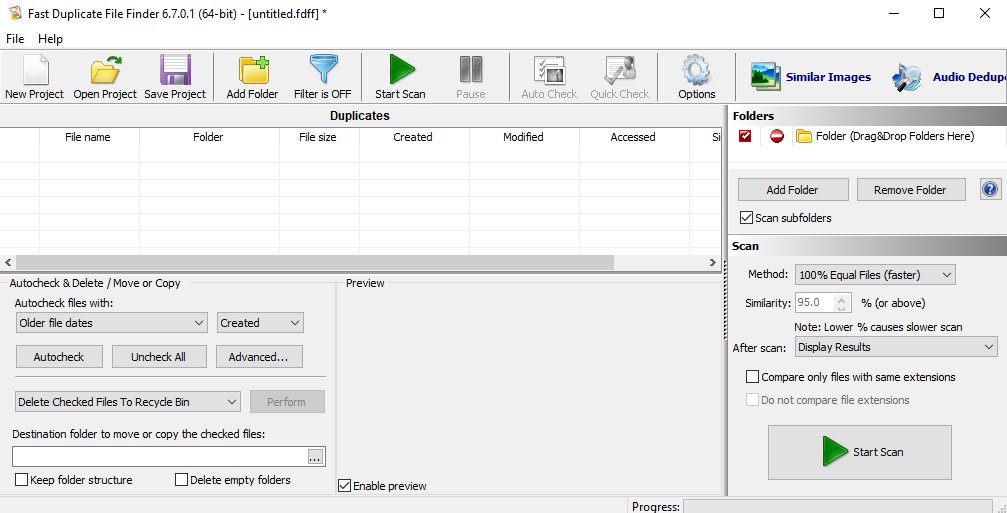Screen dimensions: 1007x513
Task: Sort by Created column header
Action: click(414, 137)
